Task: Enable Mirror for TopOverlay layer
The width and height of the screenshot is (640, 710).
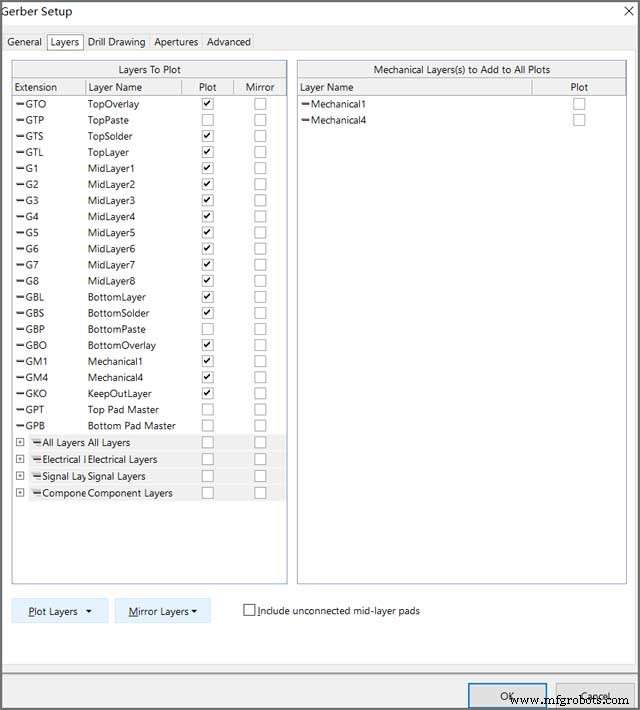Action: (x=260, y=104)
